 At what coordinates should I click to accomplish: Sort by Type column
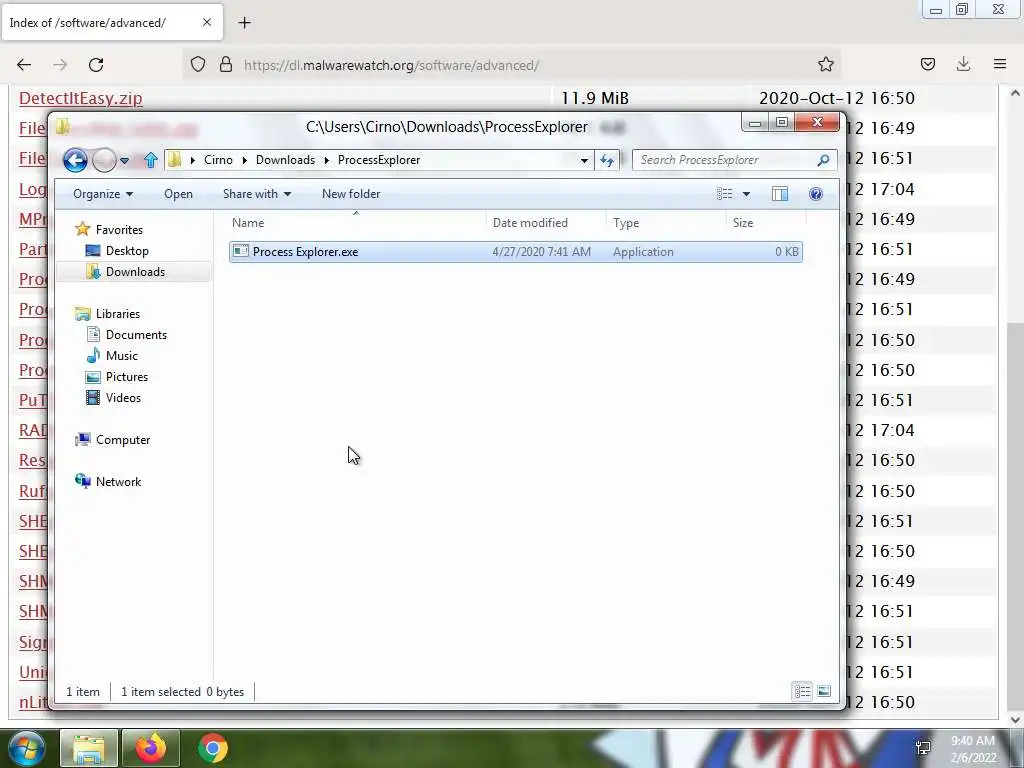click(665, 223)
